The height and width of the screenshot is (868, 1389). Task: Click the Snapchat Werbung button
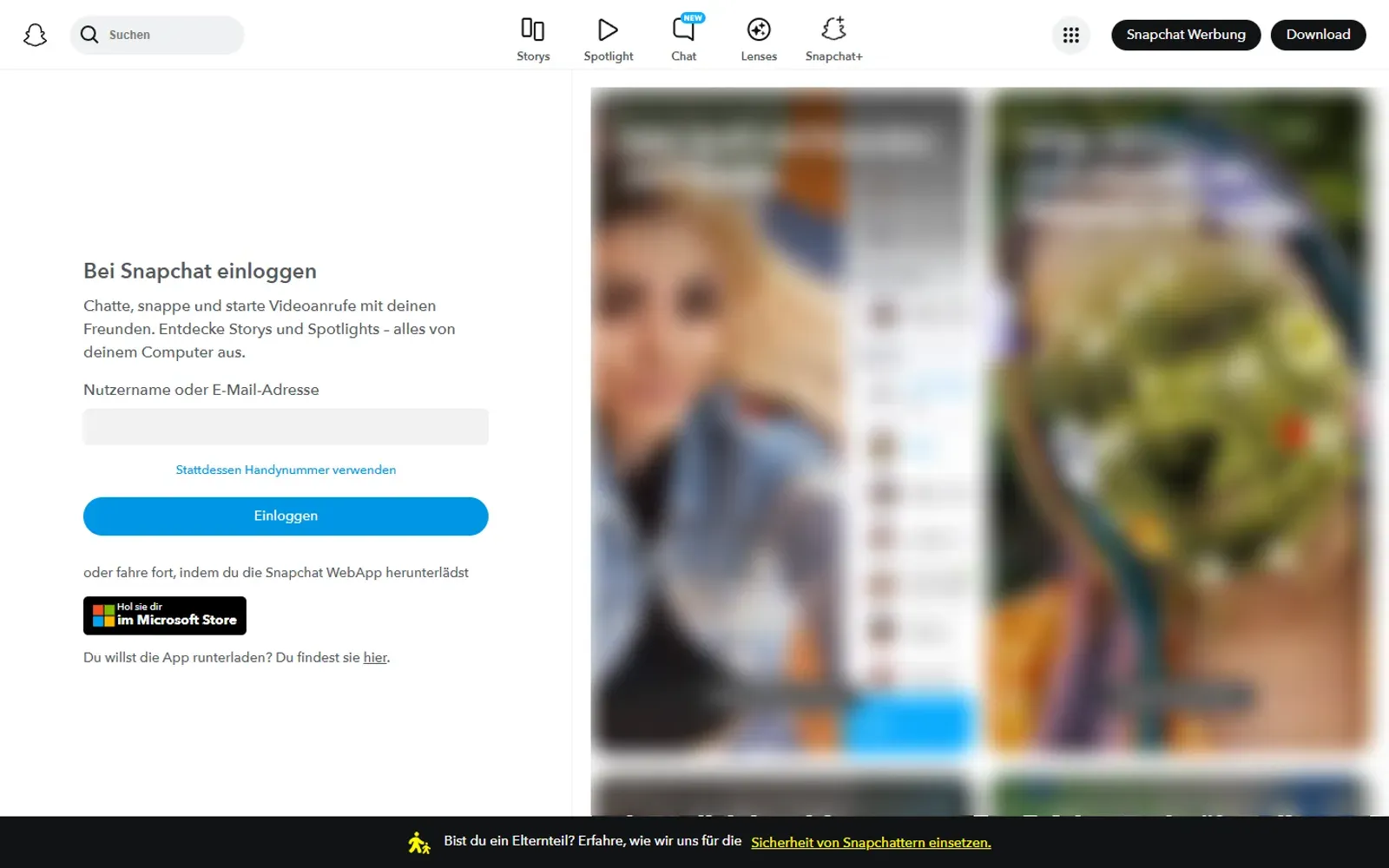(1186, 35)
